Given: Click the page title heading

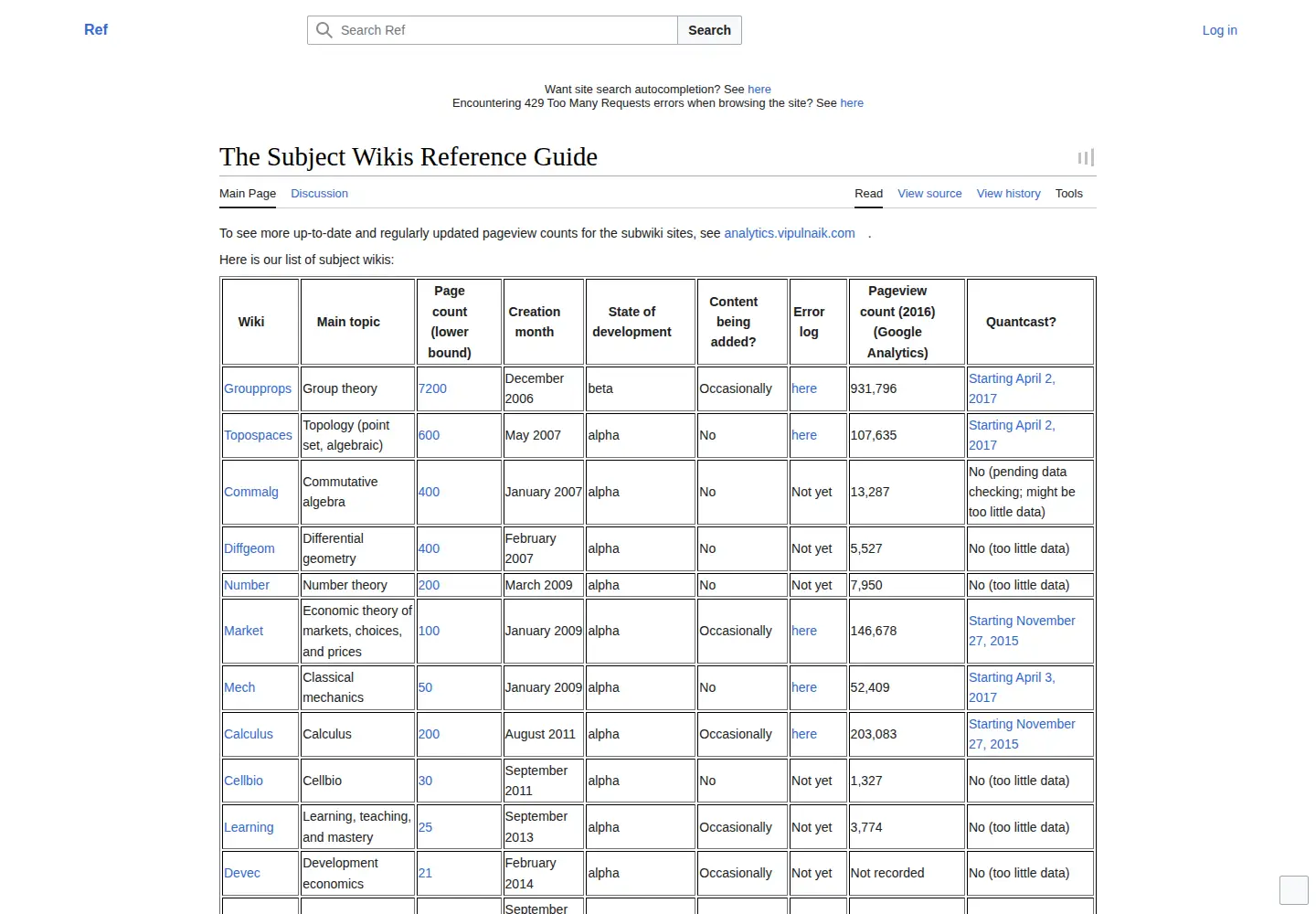Looking at the screenshot, I should pyautogui.click(x=409, y=157).
